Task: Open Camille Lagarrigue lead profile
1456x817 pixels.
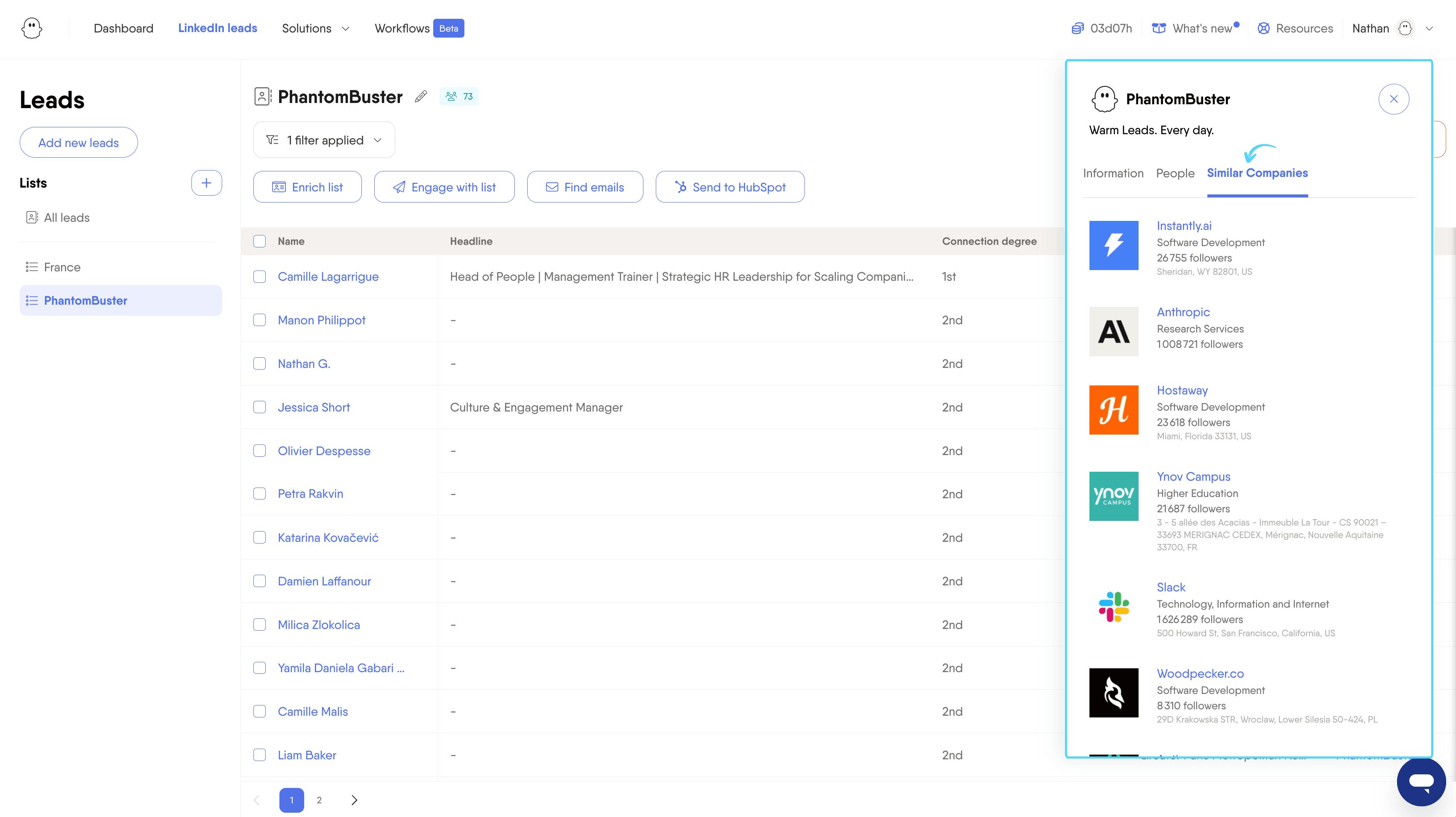Action: 328,276
